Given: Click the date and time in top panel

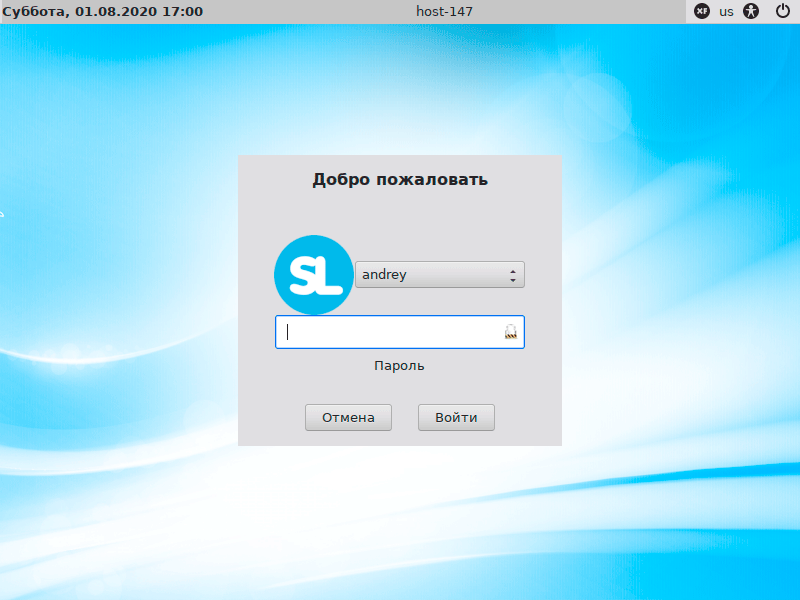Looking at the screenshot, I should [x=103, y=12].
